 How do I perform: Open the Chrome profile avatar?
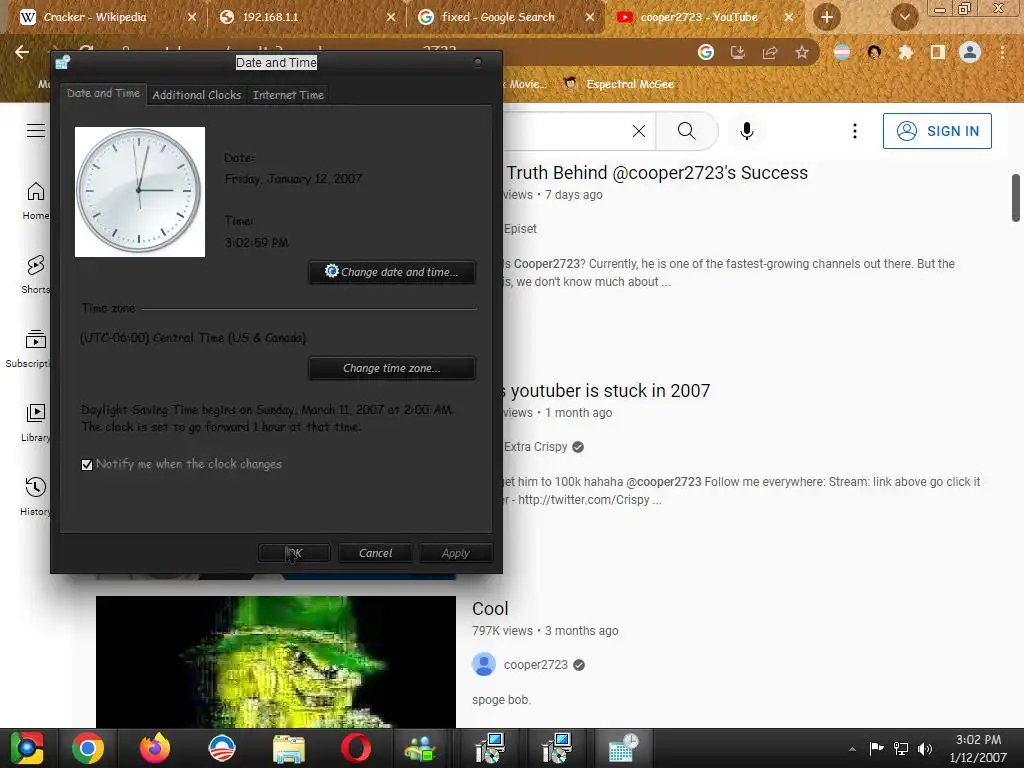970,52
